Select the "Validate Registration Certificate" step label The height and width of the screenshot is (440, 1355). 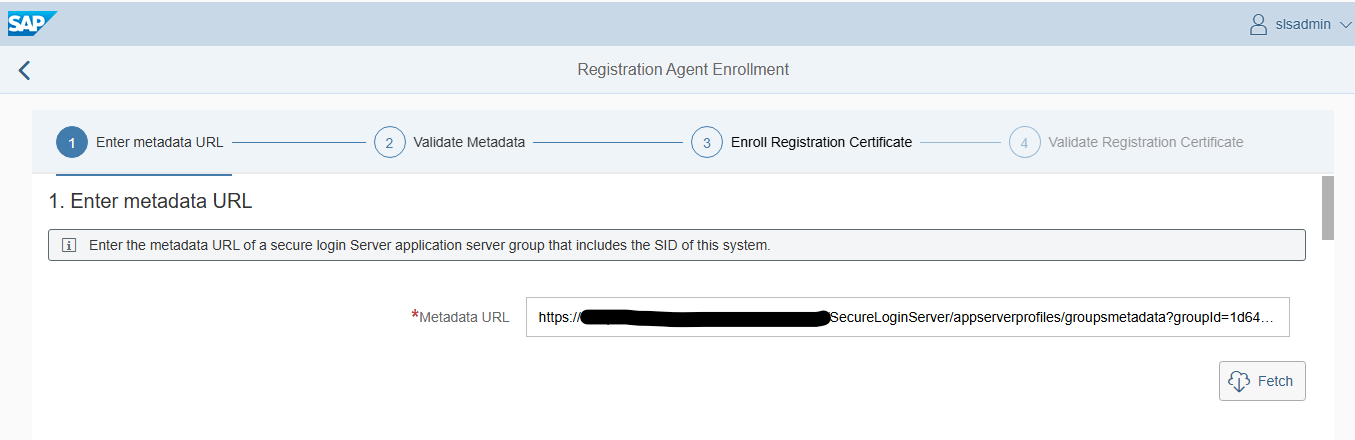pyautogui.click(x=1145, y=142)
